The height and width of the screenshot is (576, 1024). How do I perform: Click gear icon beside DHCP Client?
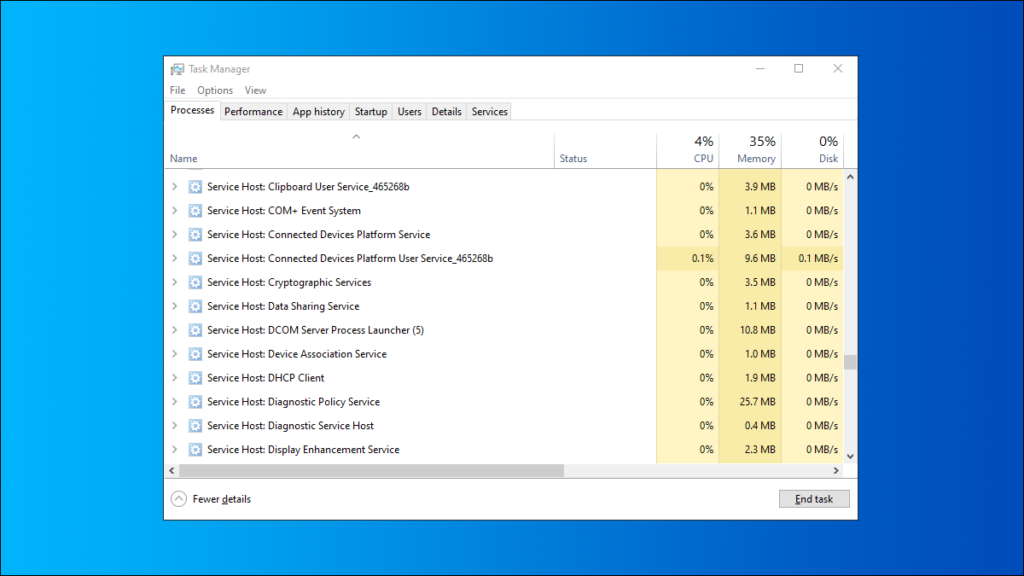click(x=195, y=378)
